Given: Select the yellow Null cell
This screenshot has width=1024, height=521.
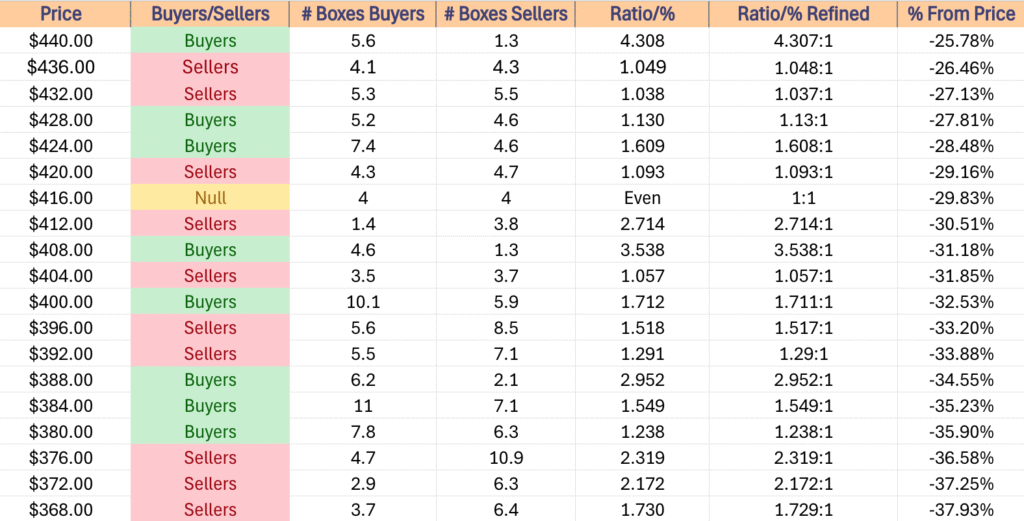Looking at the screenshot, I should [x=210, y=198].
